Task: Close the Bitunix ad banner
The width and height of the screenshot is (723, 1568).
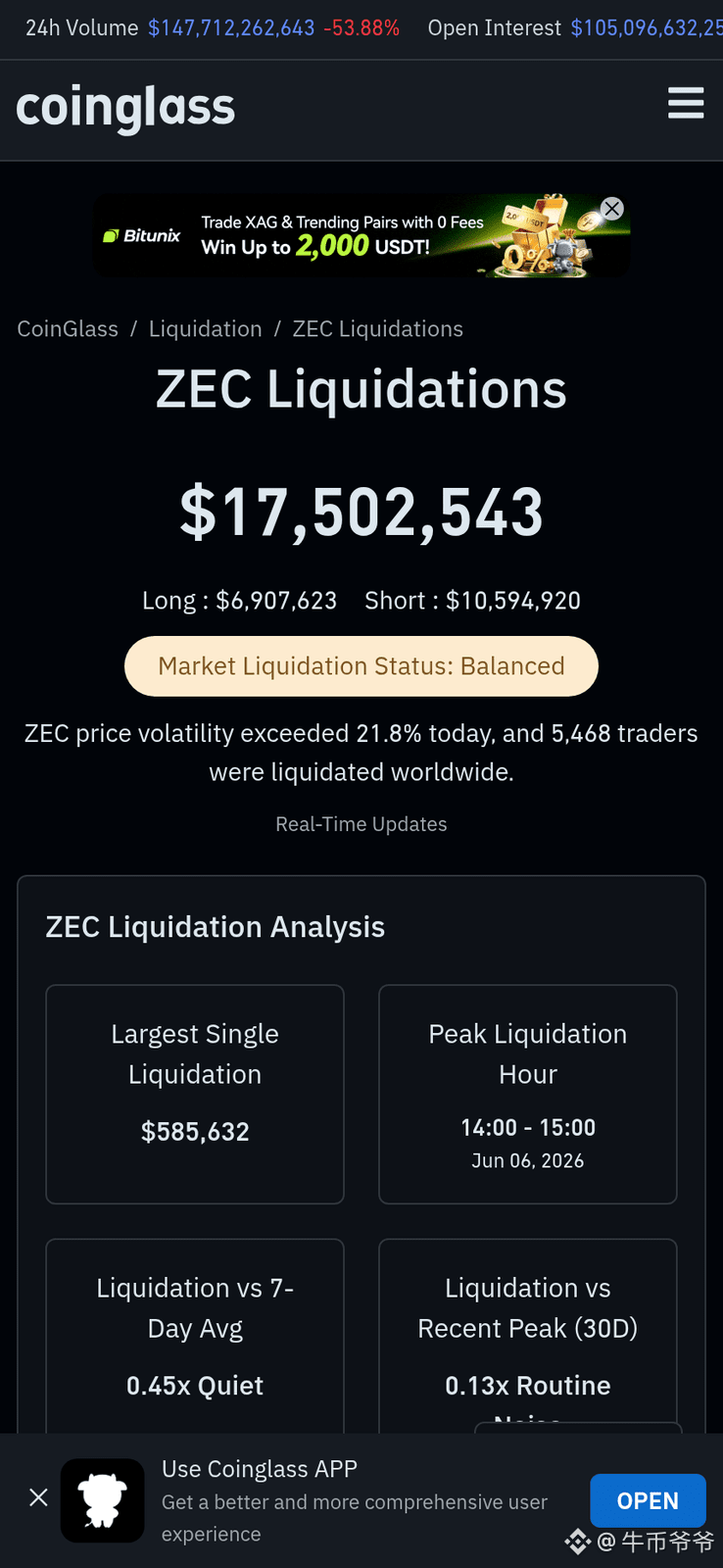Action: point(612,208)
